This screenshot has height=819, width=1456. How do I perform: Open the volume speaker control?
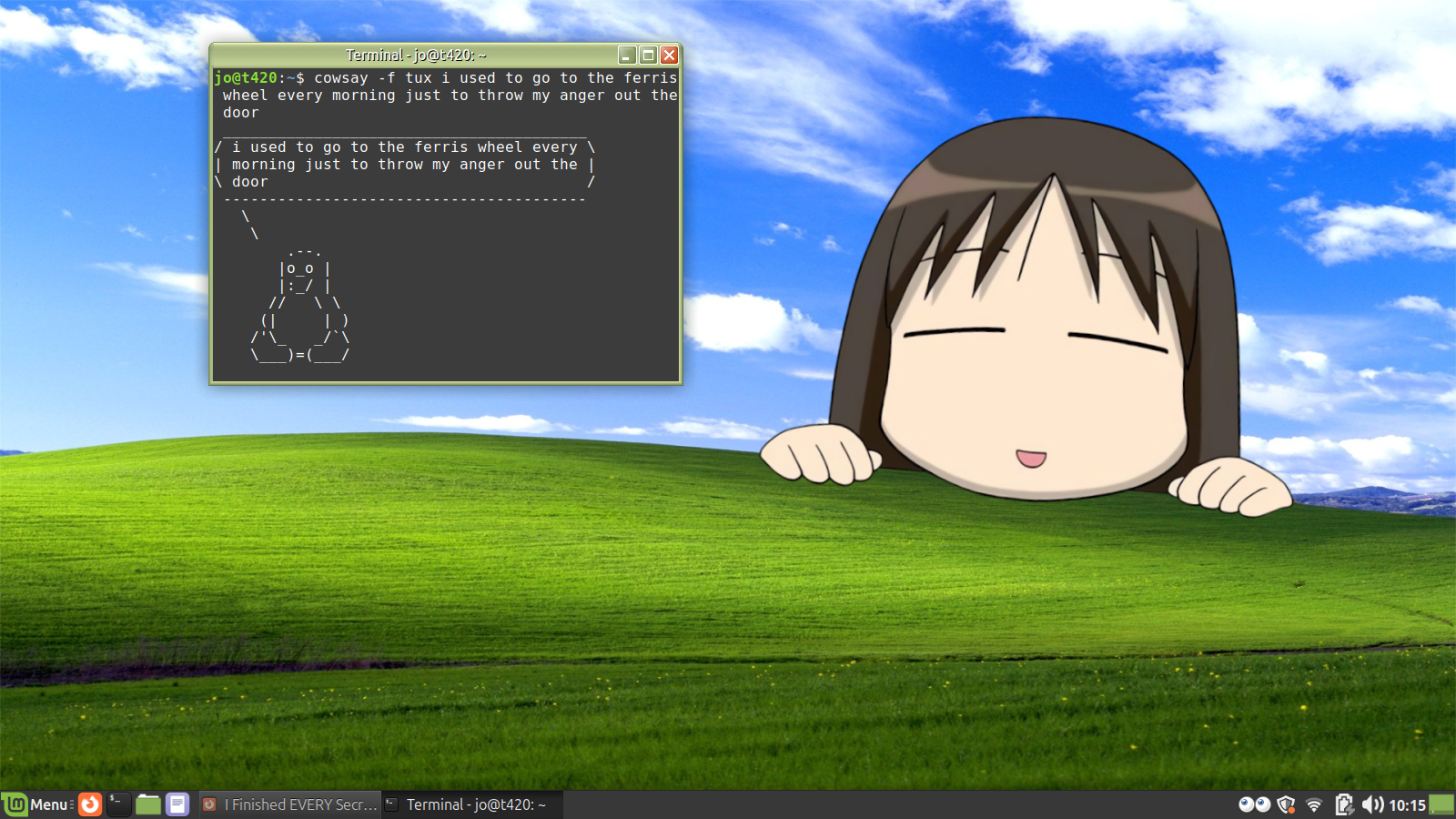[1372, 804]
